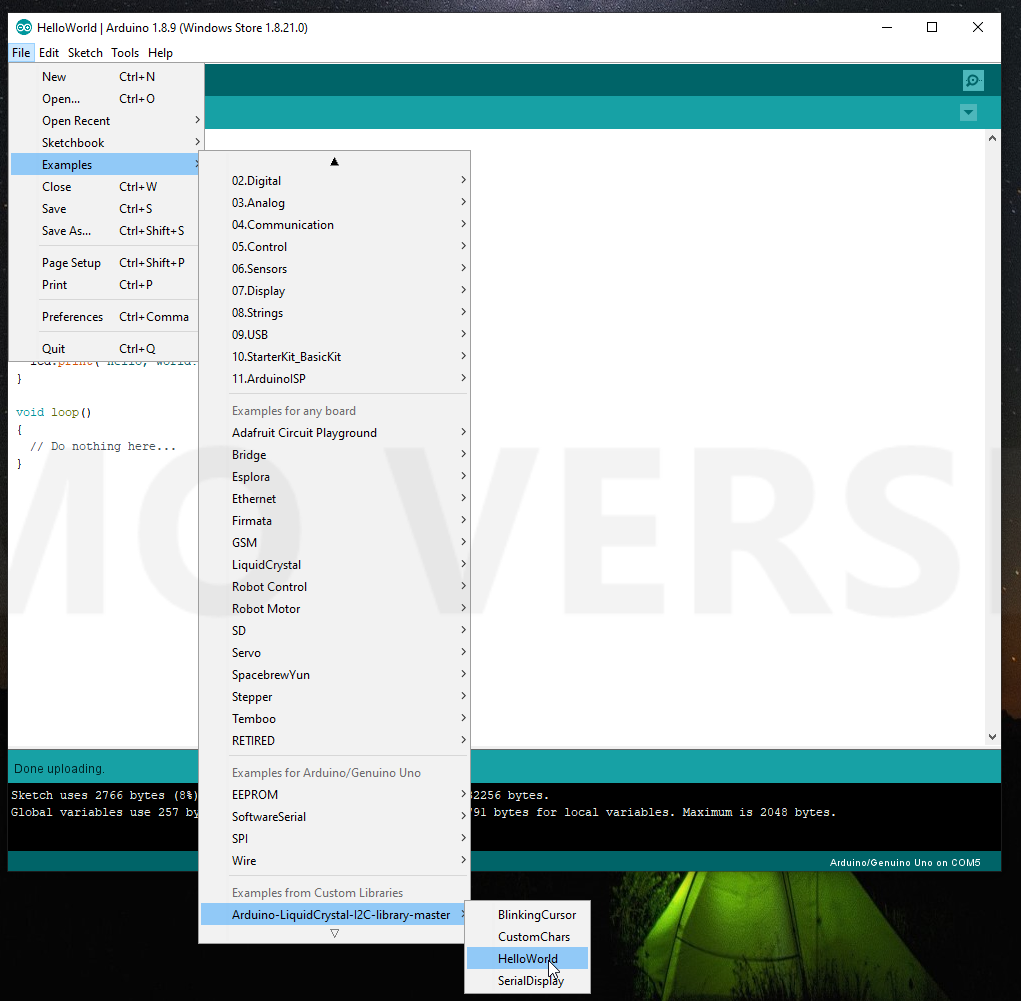Open the BlinkingCursor example sketch
The height and width of the screenshot is (1001, 1021).
click(527, 914)
